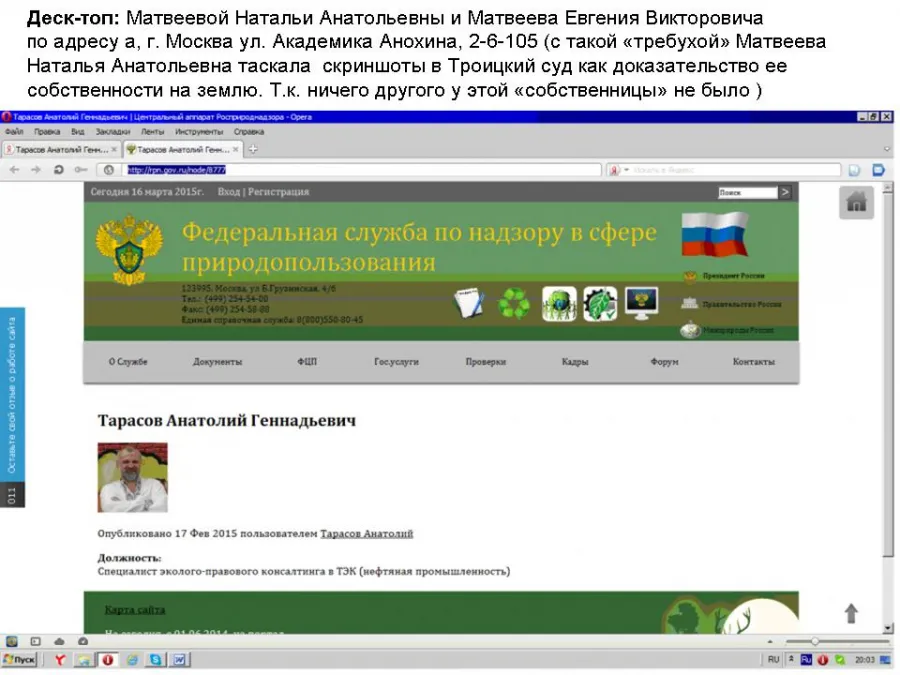900x675 pixels.
Task: Open Skype from the taskbar
Action: pyautogui.click(x=155, y=660)
